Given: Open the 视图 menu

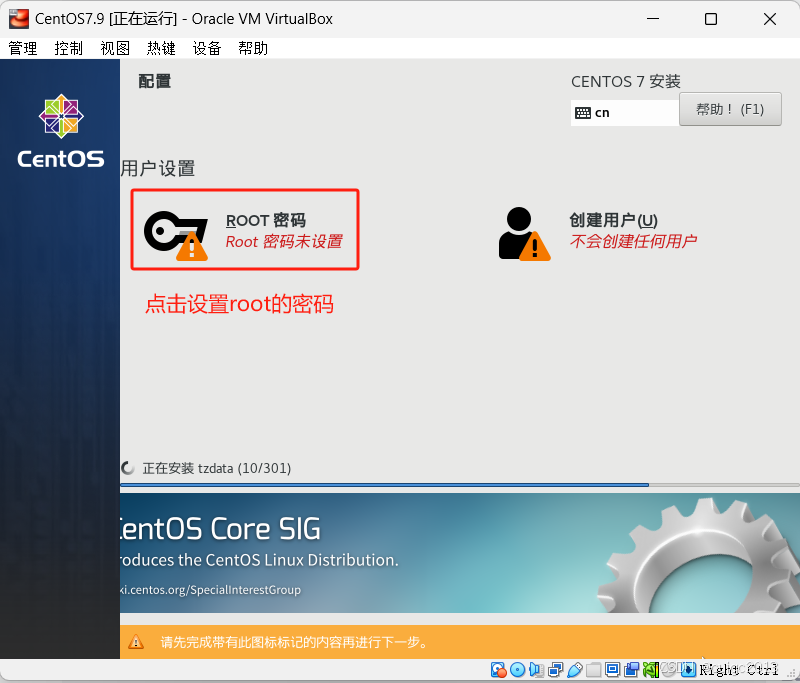Looking at the screenshot, I should [x=115, y=48].
